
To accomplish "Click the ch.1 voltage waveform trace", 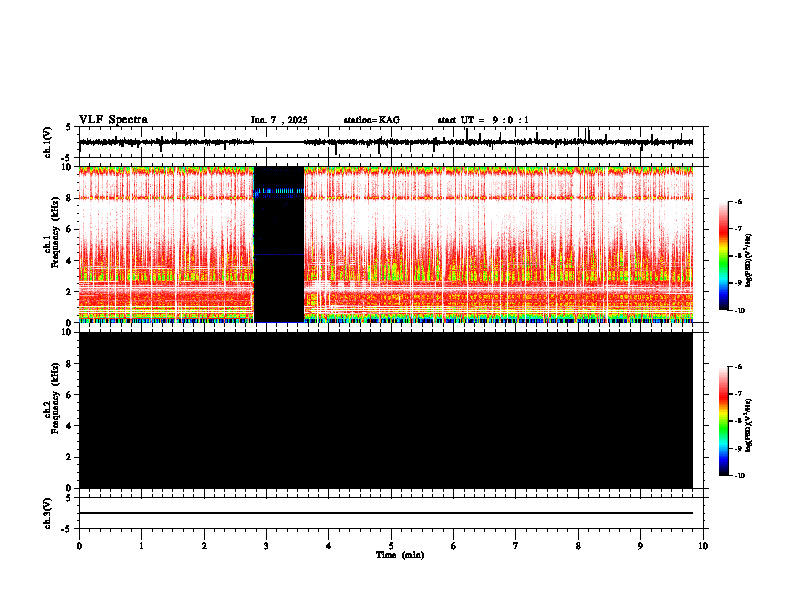I will [x=386, y=142].
